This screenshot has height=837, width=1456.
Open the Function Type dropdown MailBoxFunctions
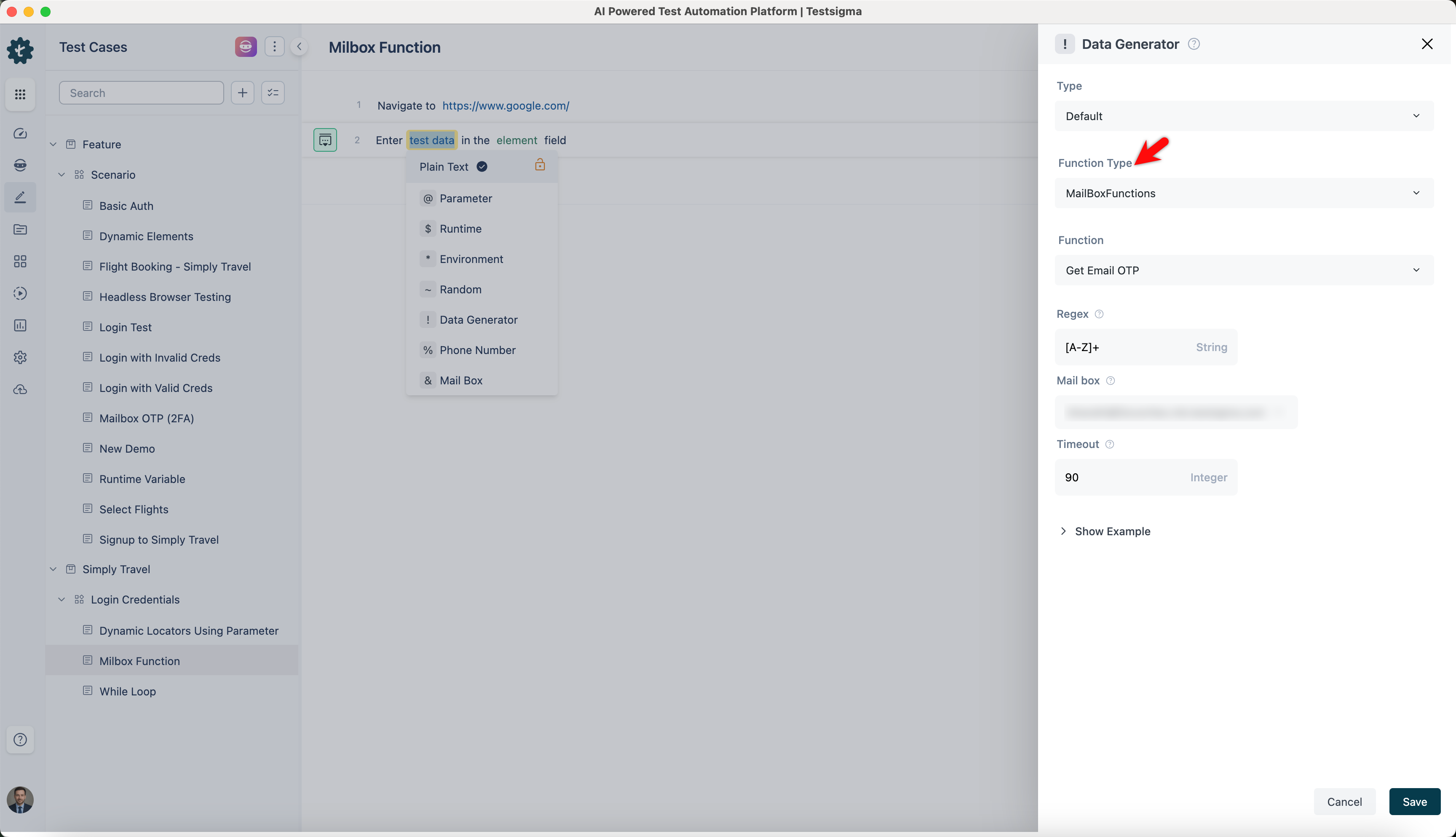click(1243, 193)
